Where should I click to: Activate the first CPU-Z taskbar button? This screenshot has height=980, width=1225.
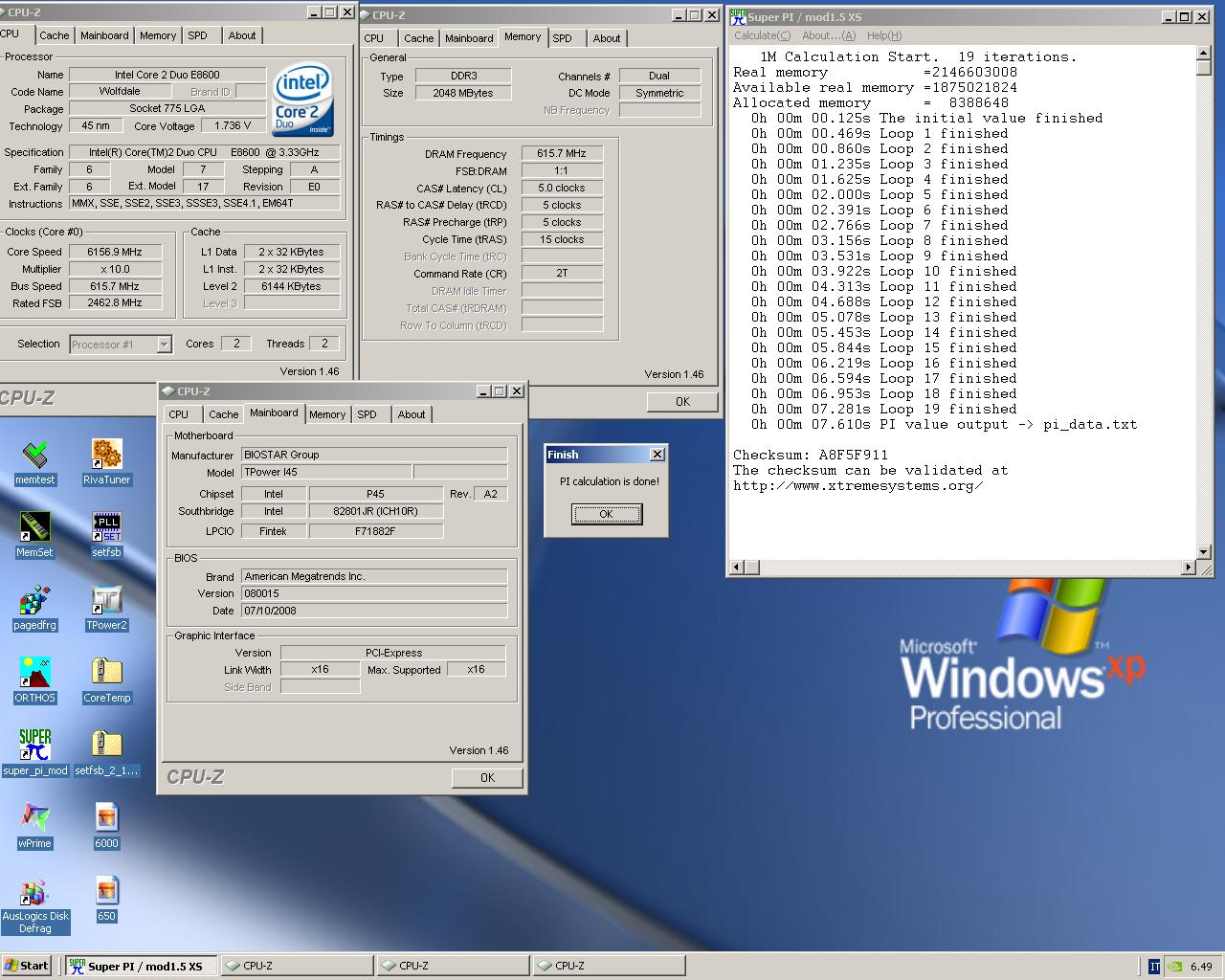[x=297, y=966]
